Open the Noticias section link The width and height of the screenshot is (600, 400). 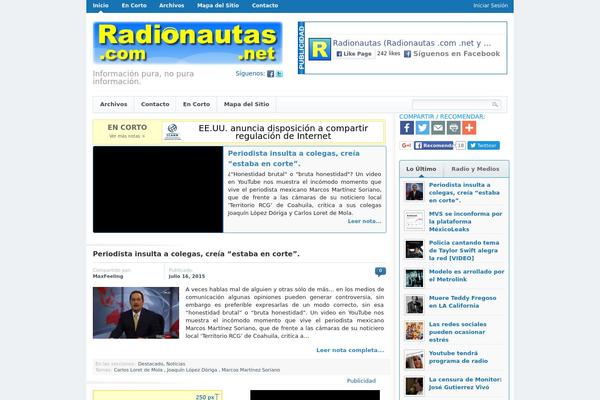tap(176, 364)
